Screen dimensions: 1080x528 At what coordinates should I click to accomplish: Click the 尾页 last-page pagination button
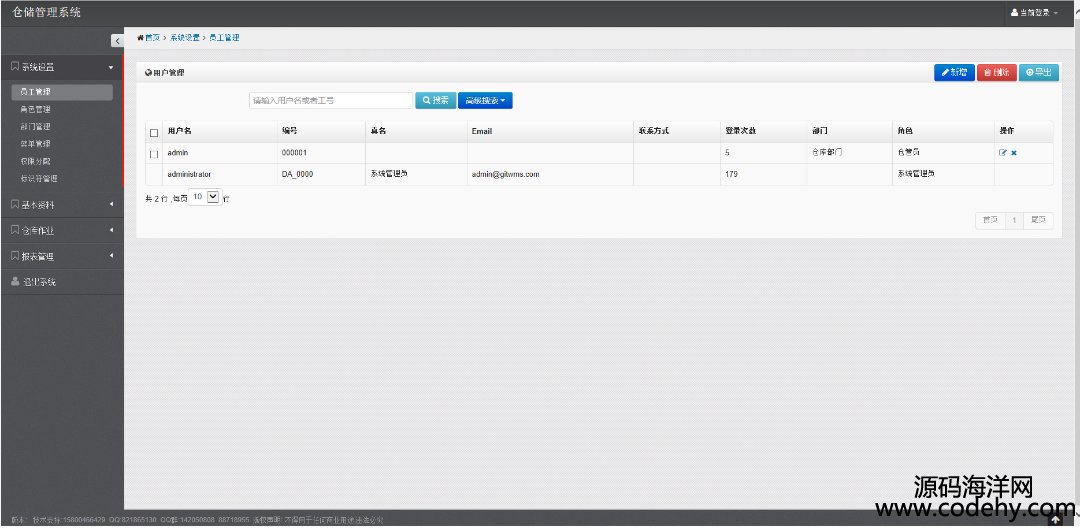pos(1038,220)
